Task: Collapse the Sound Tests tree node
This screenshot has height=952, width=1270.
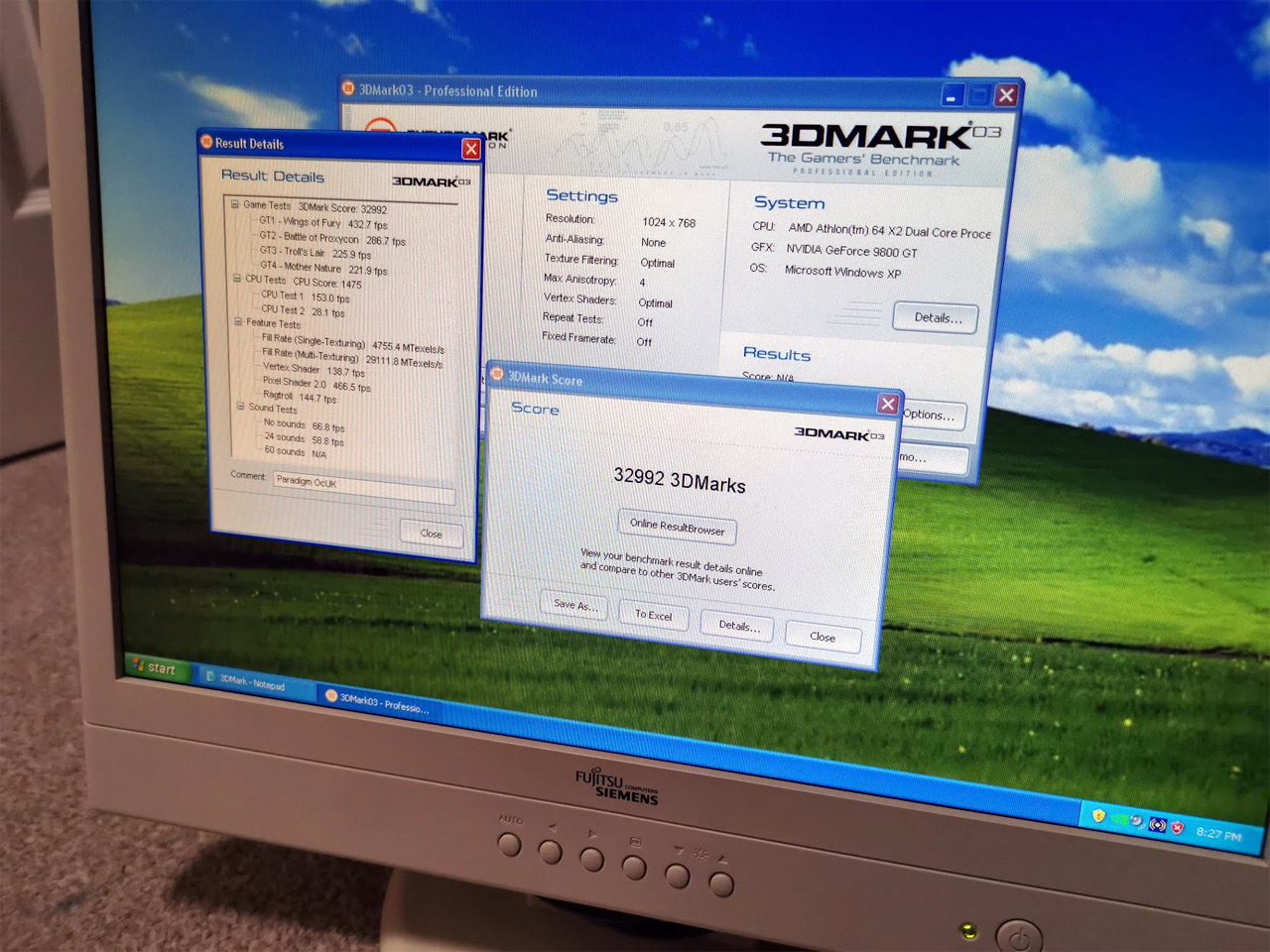Action: click(240, 406)
